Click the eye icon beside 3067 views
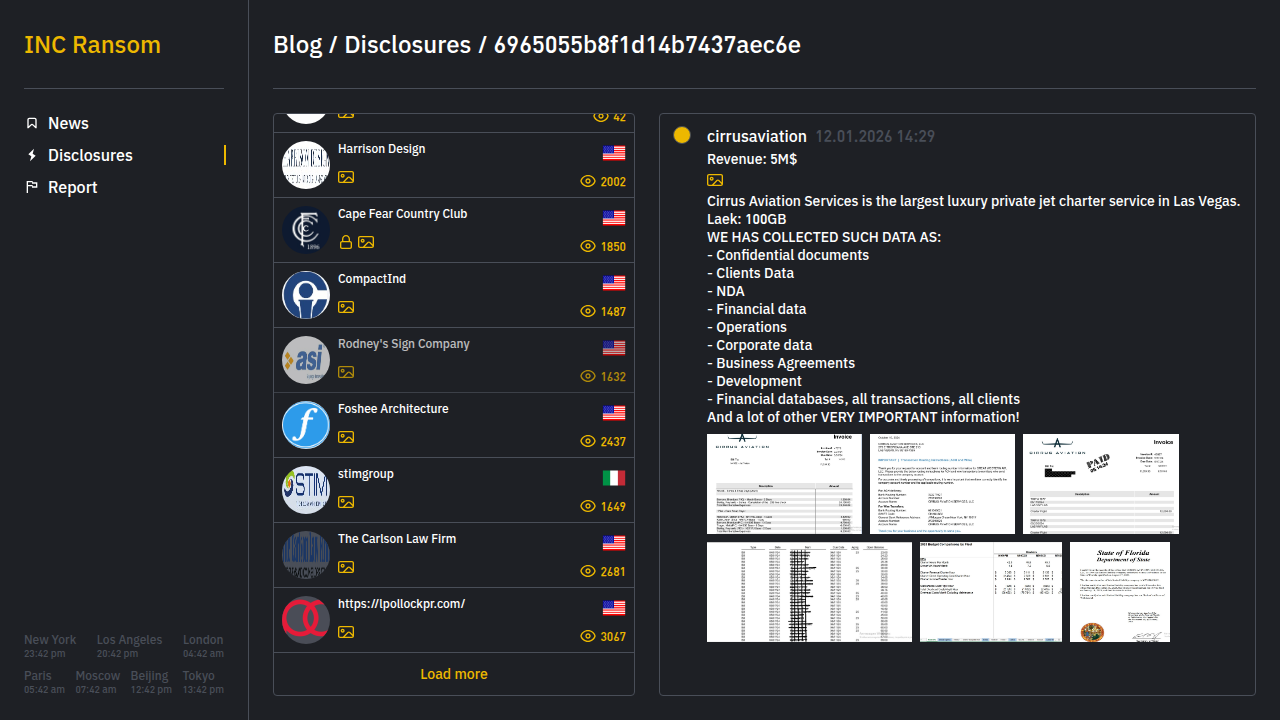The image size is (1280, 720). coord(588,636)
